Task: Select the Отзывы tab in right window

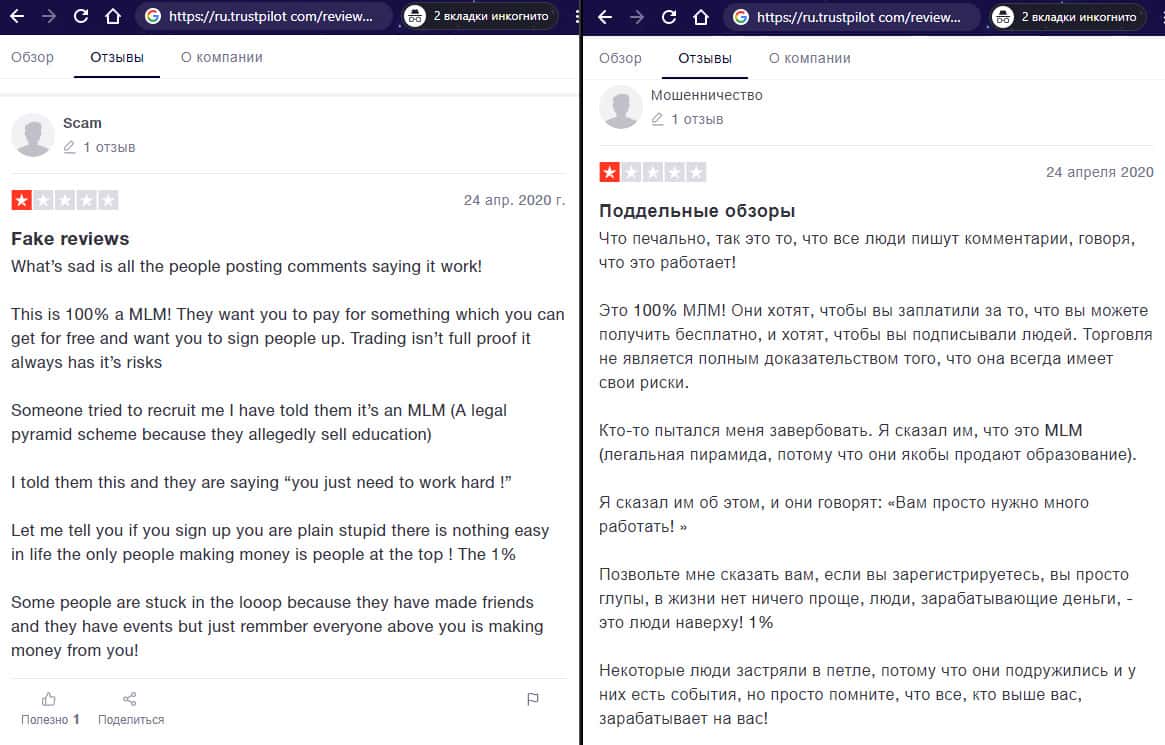Action: coord(704,58)
